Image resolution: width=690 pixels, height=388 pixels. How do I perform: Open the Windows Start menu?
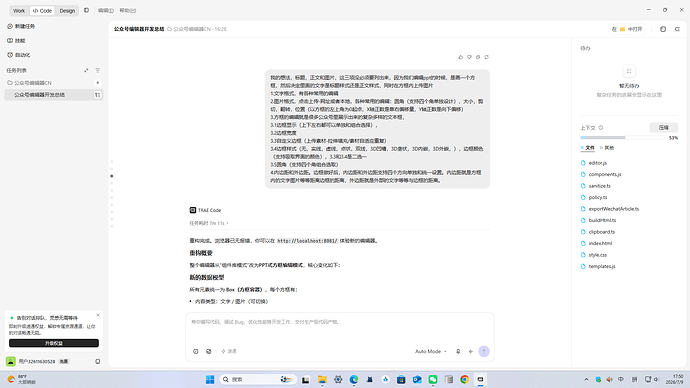[210, 379]
